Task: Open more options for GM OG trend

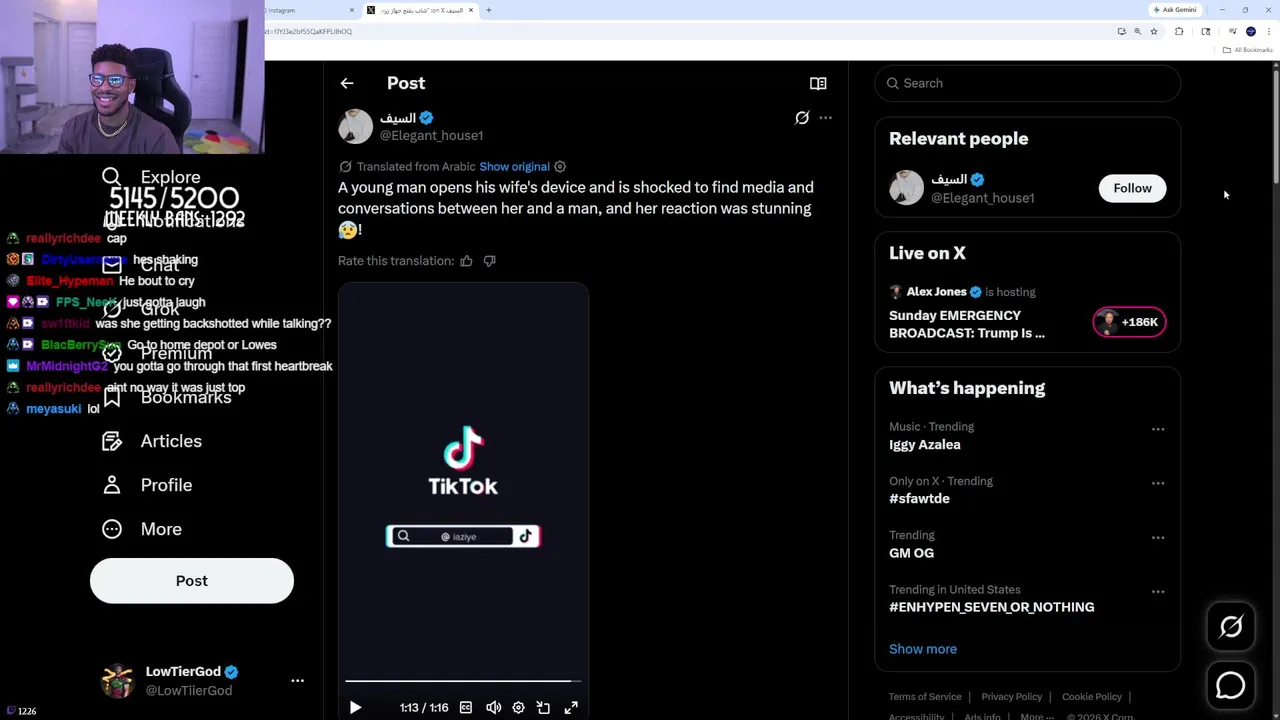Action: pos(1158,537)
